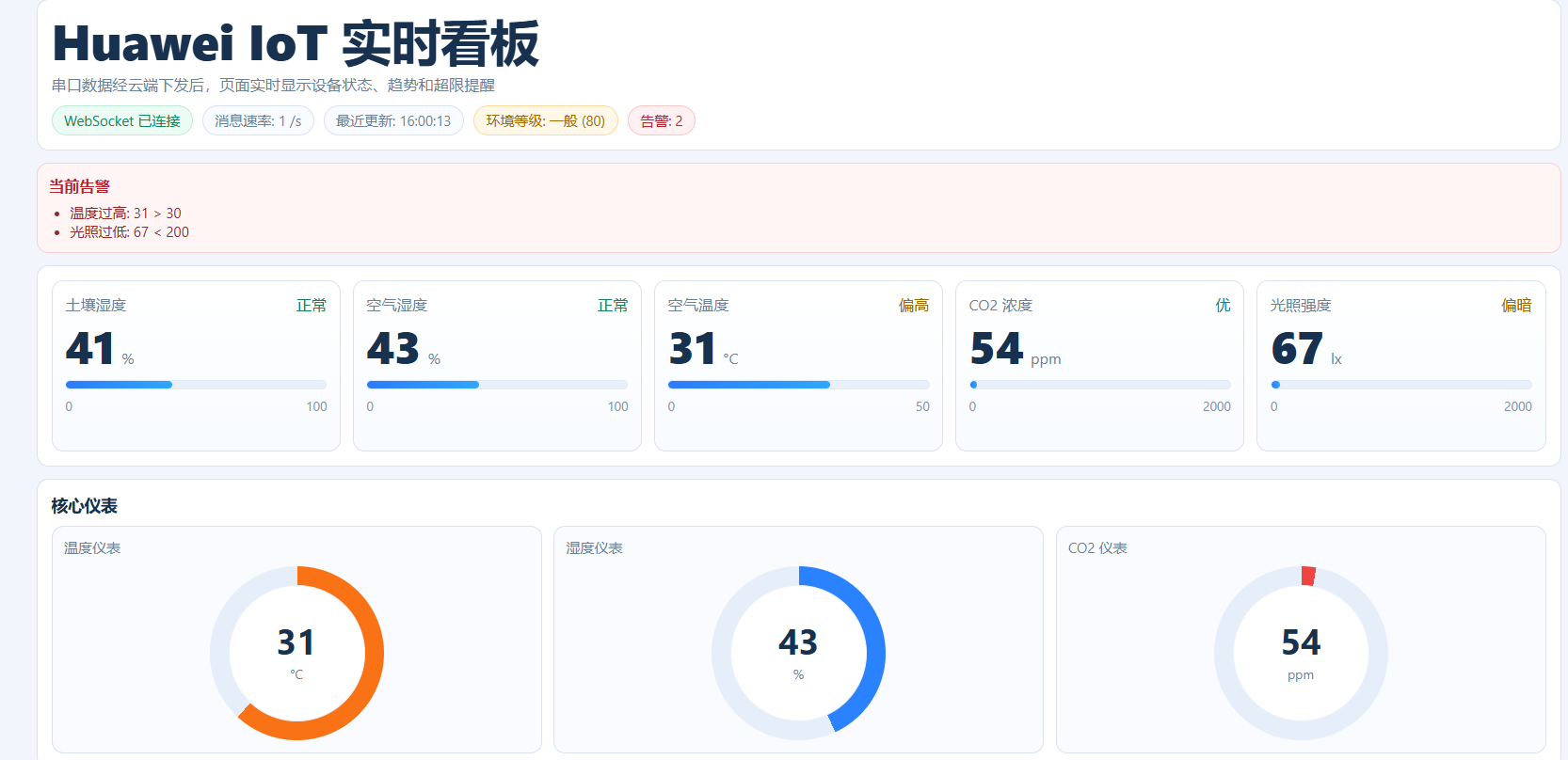Click the 31 reading inside the temperature gauge

(x=296, y=642)
